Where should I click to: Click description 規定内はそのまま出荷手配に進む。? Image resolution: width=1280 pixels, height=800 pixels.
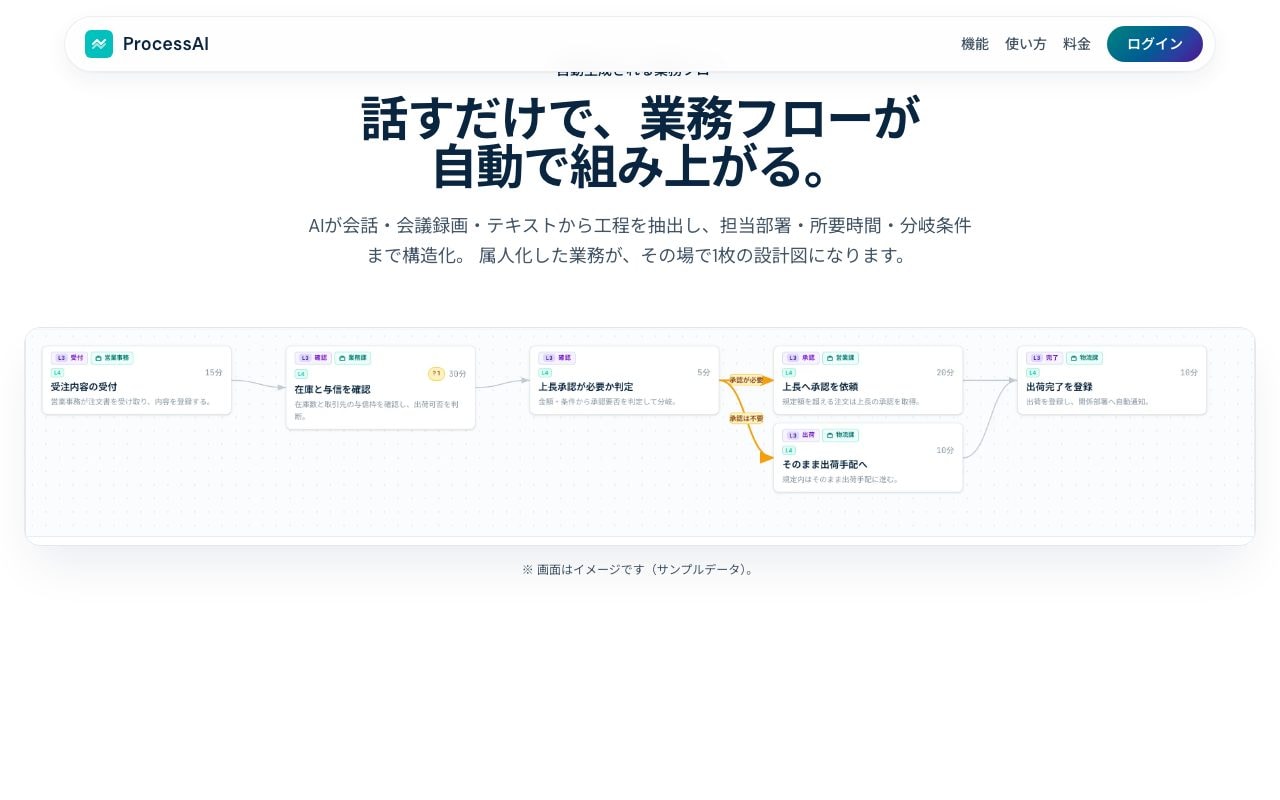click(x=841, y=479)
